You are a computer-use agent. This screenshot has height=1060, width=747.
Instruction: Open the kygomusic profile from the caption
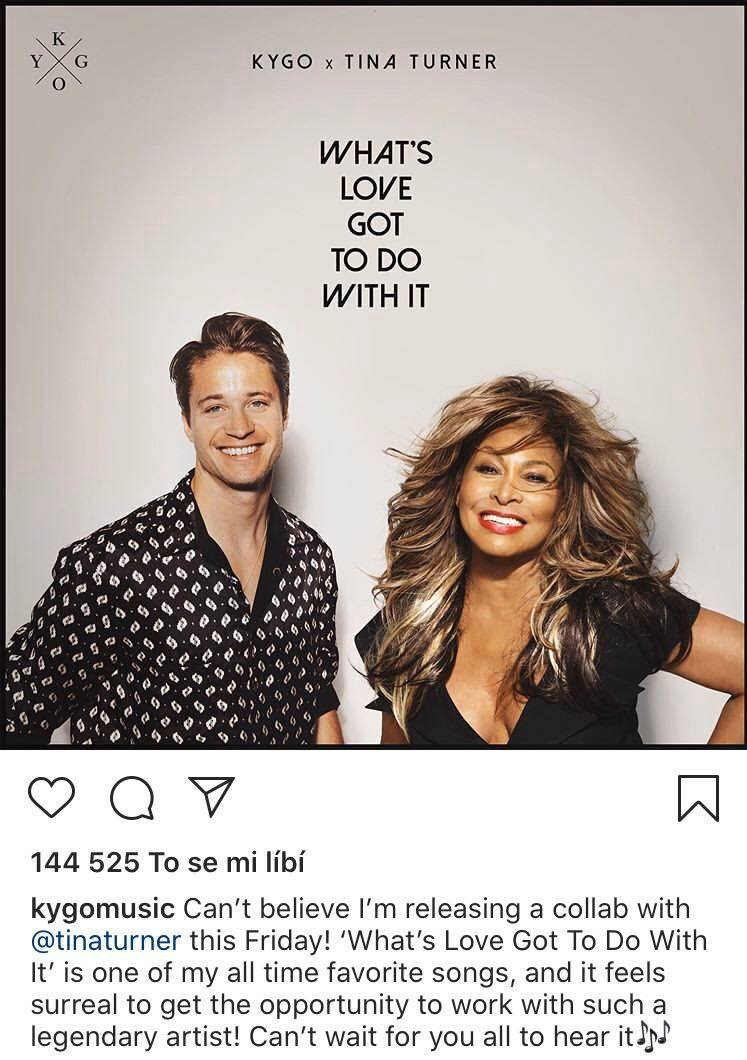pyautogui.click(x=103, y=909)
